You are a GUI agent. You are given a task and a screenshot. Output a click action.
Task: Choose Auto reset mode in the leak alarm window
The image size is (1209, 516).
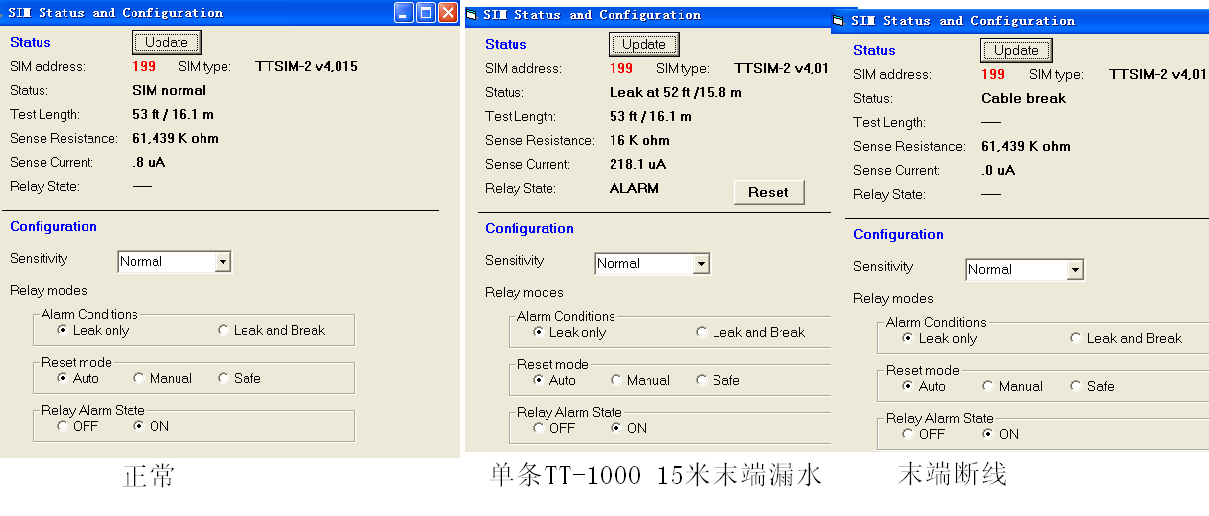point(539,381)
